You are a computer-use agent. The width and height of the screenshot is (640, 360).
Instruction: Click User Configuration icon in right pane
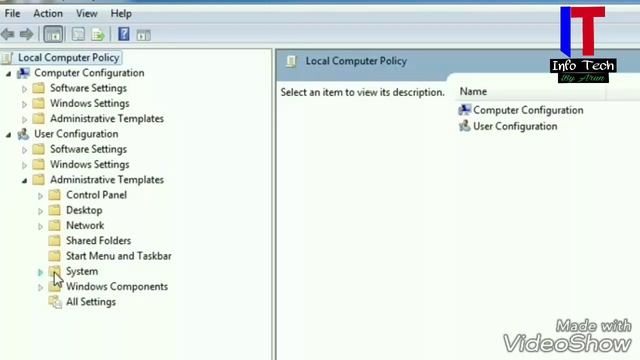(464, 126)
